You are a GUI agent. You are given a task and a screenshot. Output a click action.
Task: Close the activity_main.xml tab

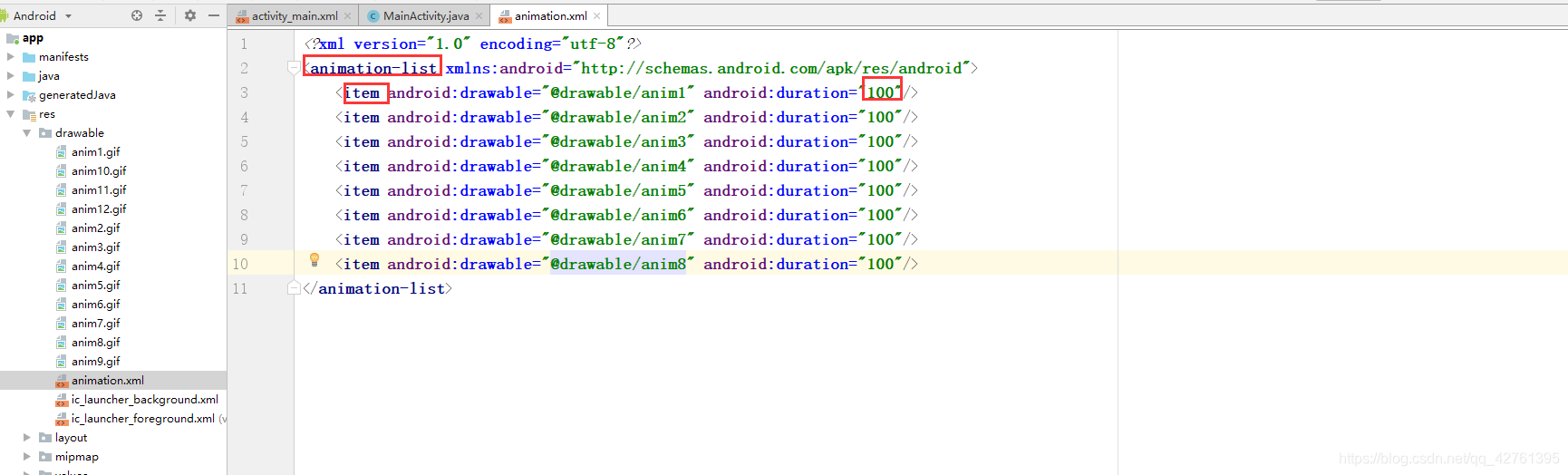tap(347, 16)
